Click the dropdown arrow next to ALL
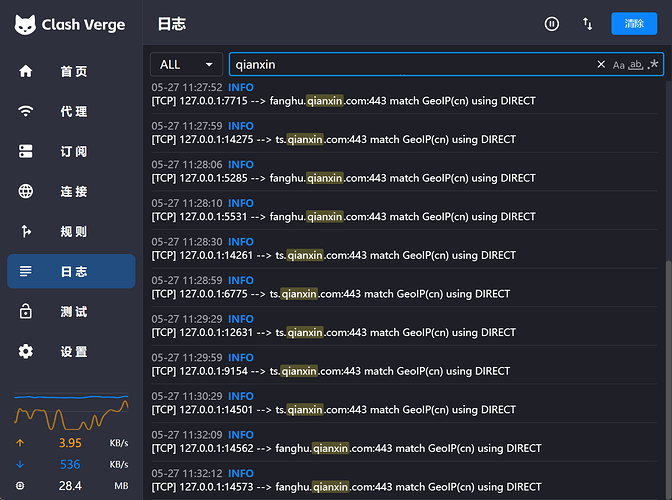The width and height of the screenshot is (672, 500). click(209, 65)
